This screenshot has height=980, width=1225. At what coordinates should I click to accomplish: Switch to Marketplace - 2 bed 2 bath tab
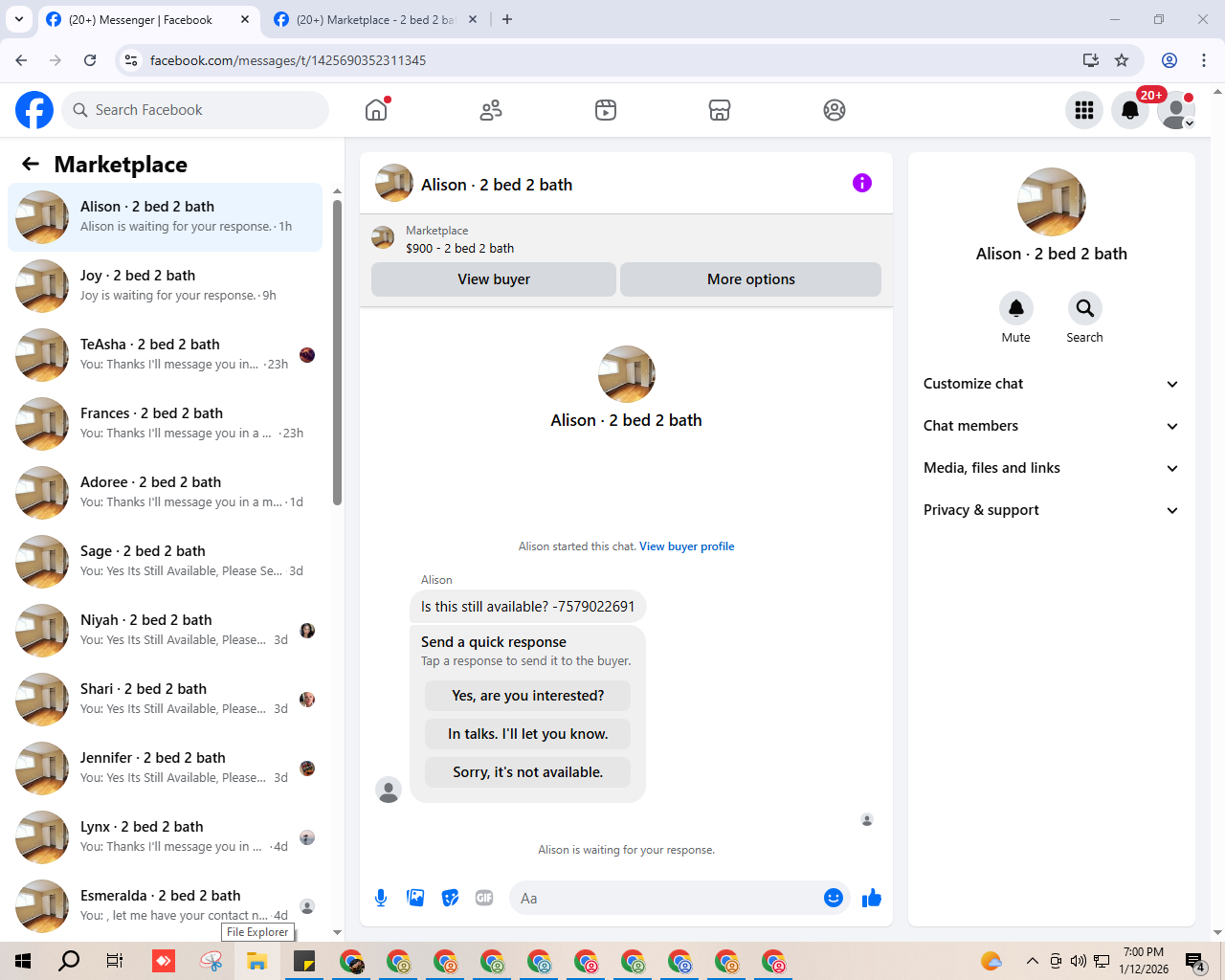click(375, 19)
